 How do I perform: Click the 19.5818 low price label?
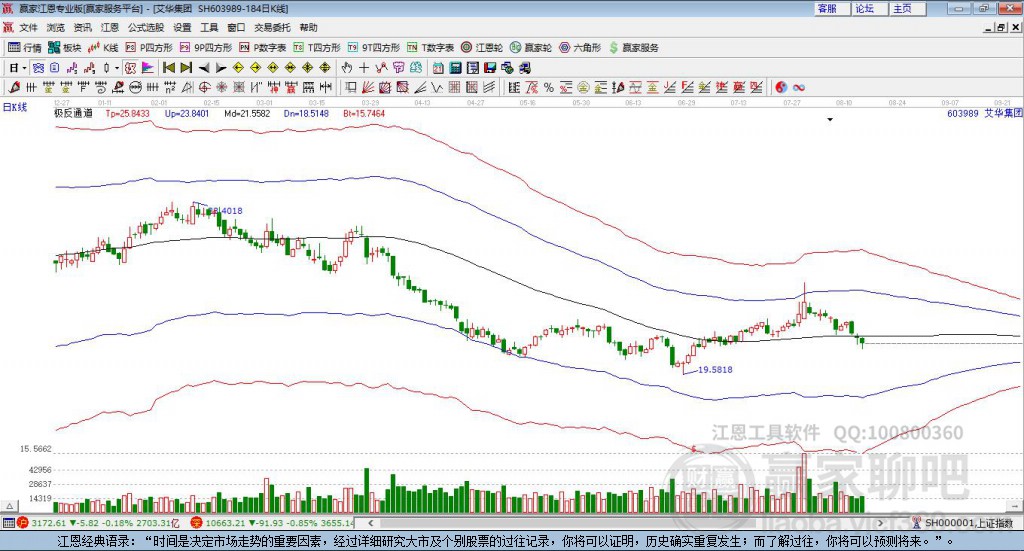(715, 370)
